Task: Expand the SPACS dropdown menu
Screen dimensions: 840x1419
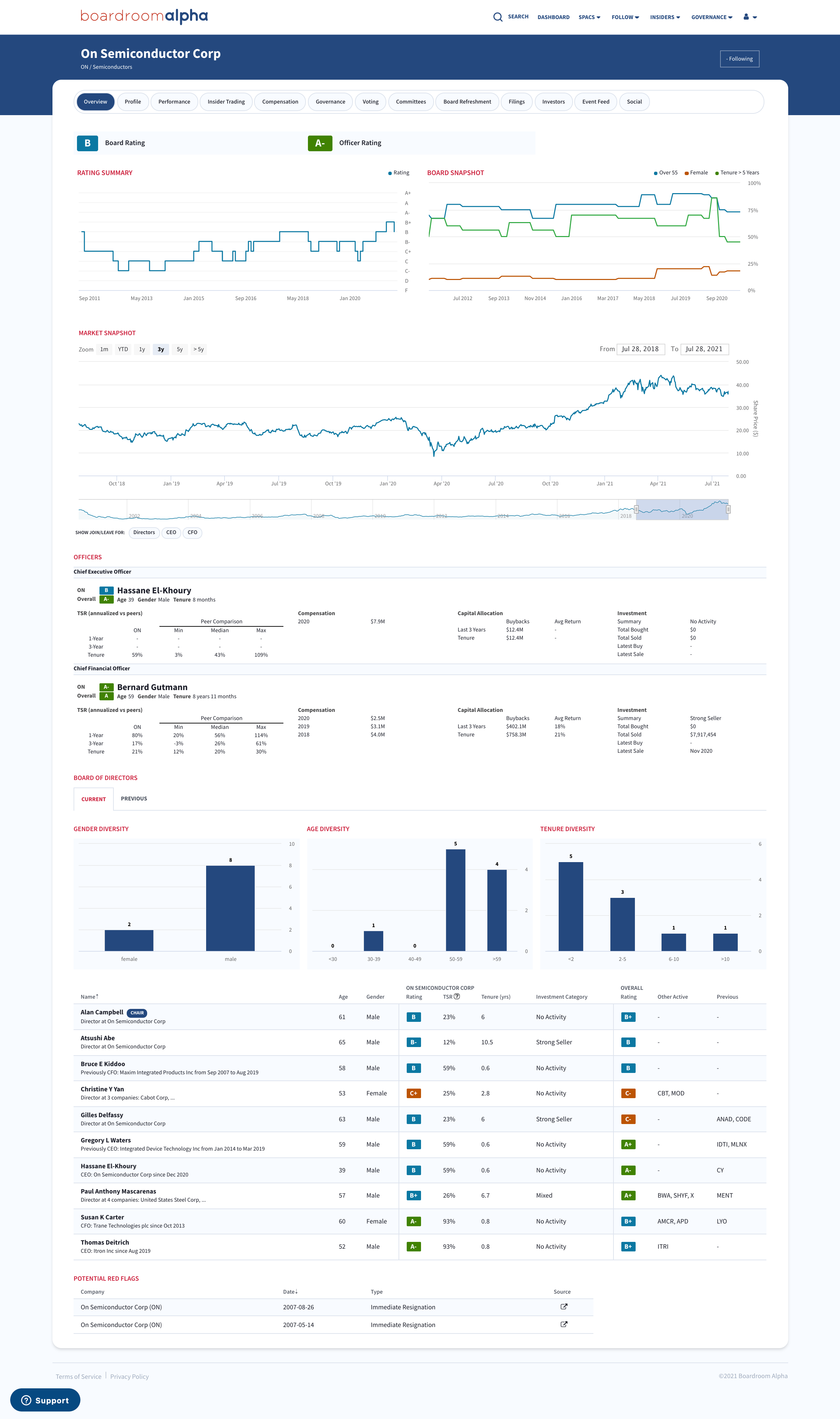Action: point(589,17)
